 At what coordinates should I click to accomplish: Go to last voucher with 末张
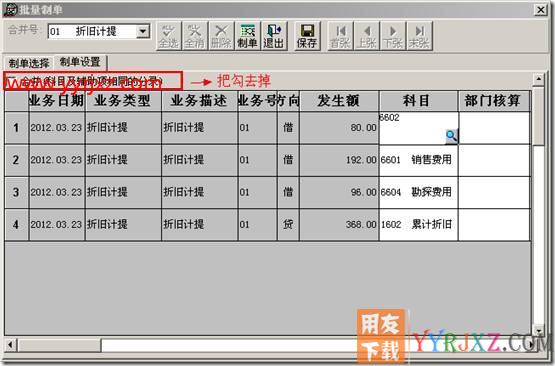coord(419,36)
